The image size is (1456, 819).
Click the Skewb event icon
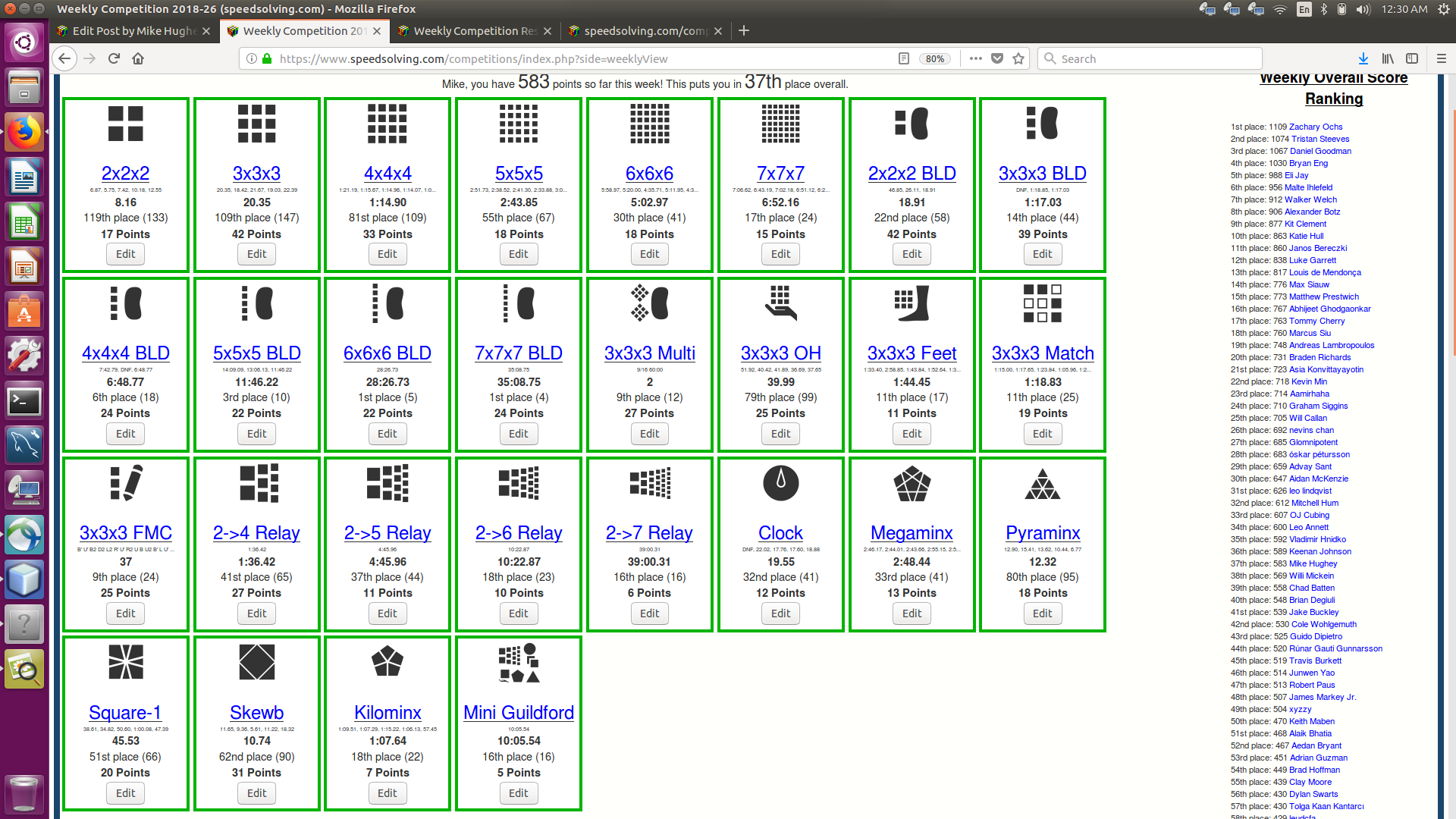click(x=257, y=662)
